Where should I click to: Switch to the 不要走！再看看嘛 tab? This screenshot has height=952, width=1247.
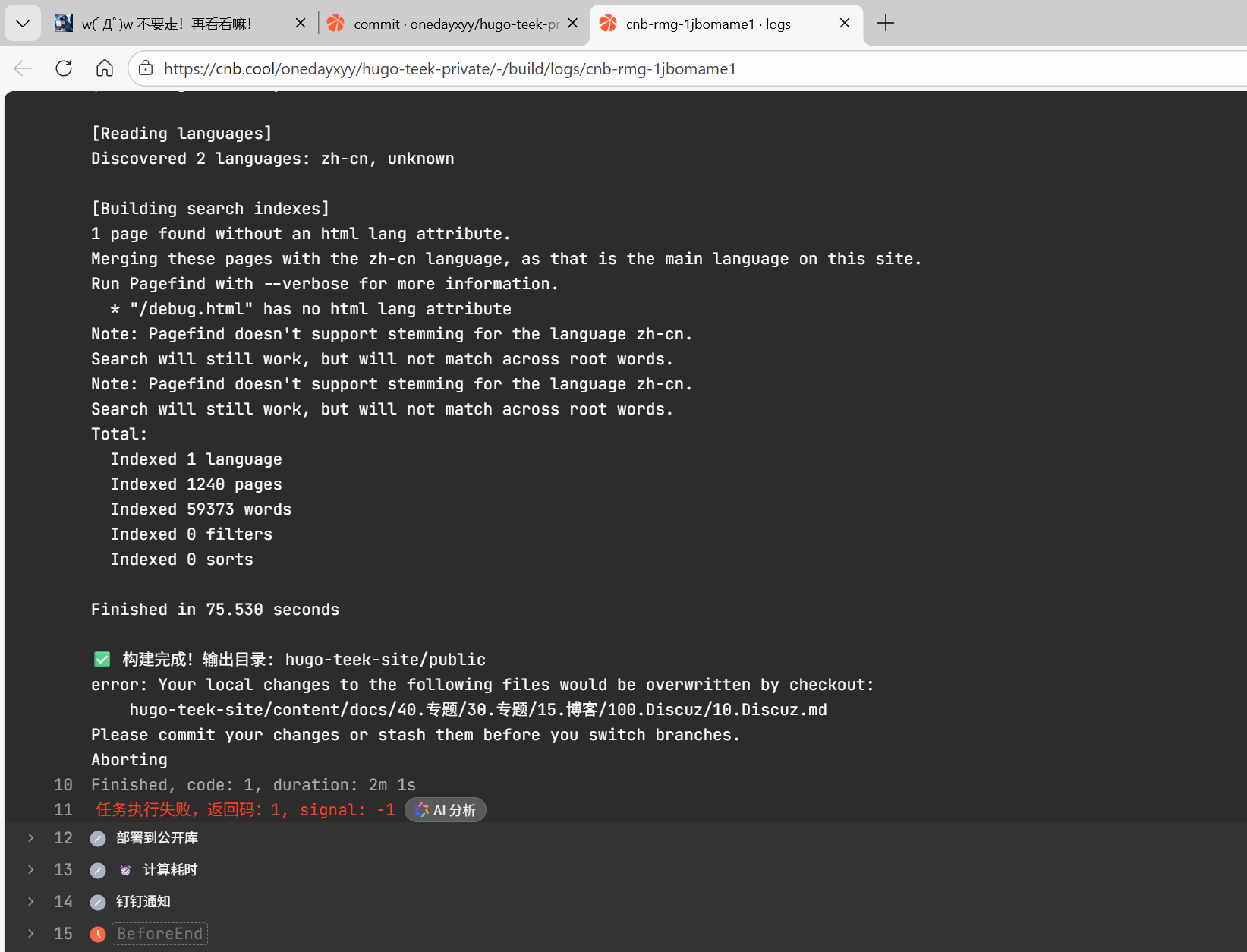point(167,24)
